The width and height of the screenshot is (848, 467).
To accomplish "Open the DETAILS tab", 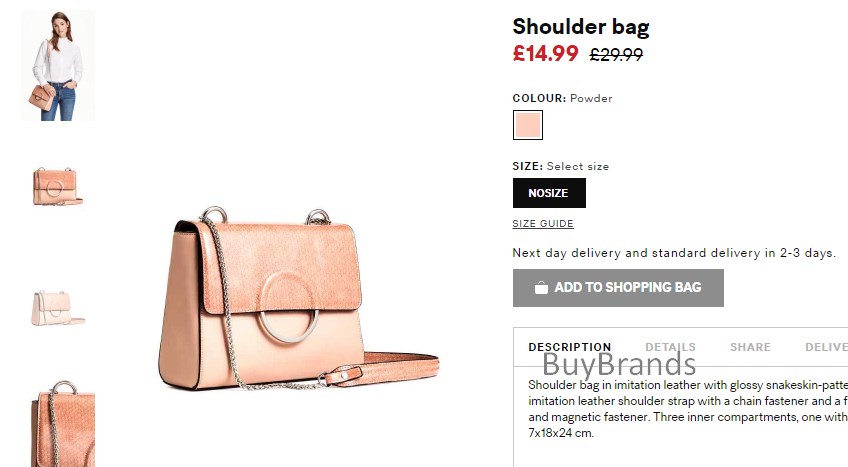I will pyautogui.click(x=670, y=347).
